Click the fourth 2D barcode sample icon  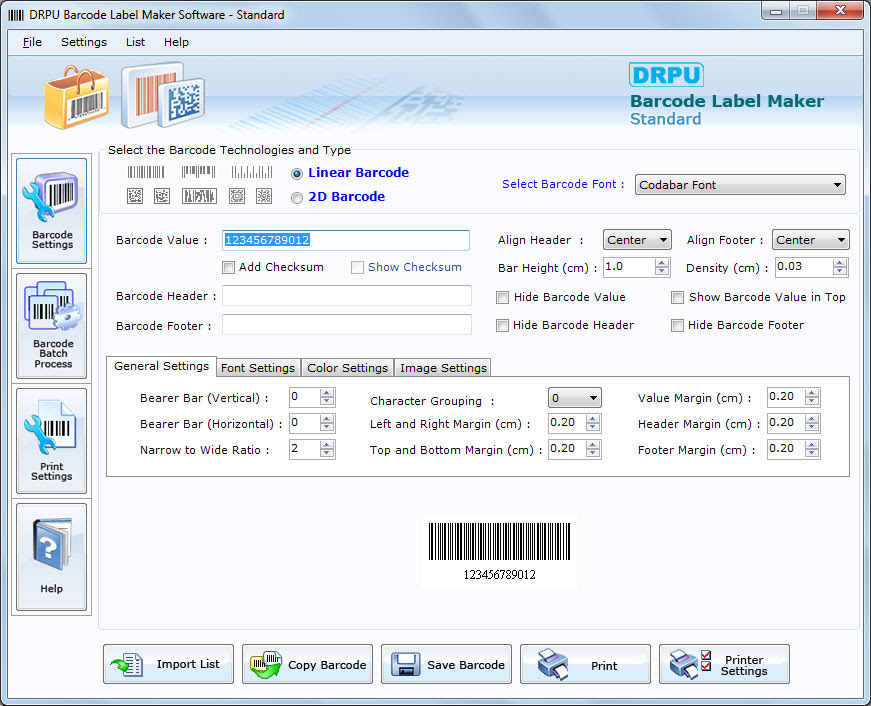237,196
